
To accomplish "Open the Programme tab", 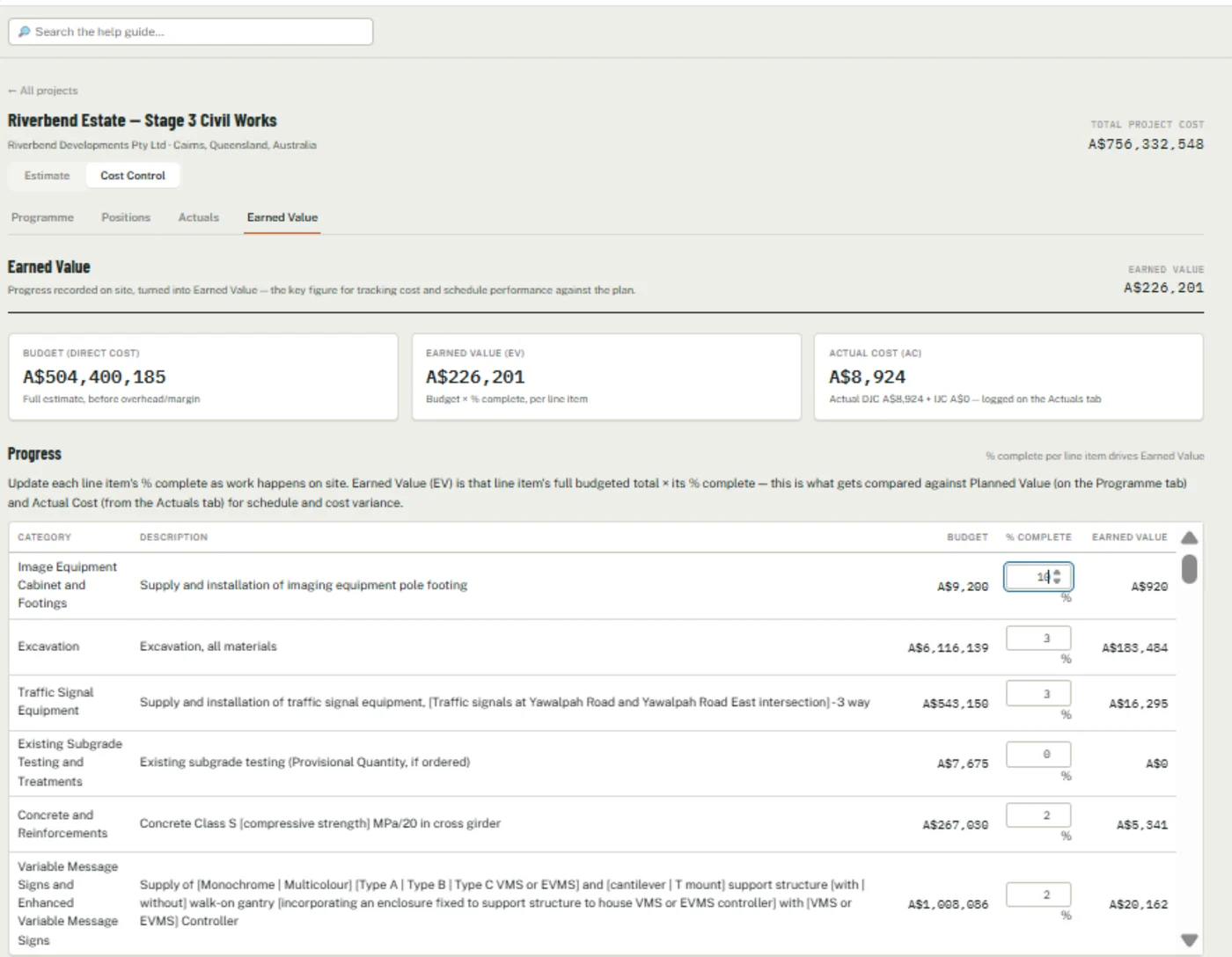I will click(x=42, y=217).
